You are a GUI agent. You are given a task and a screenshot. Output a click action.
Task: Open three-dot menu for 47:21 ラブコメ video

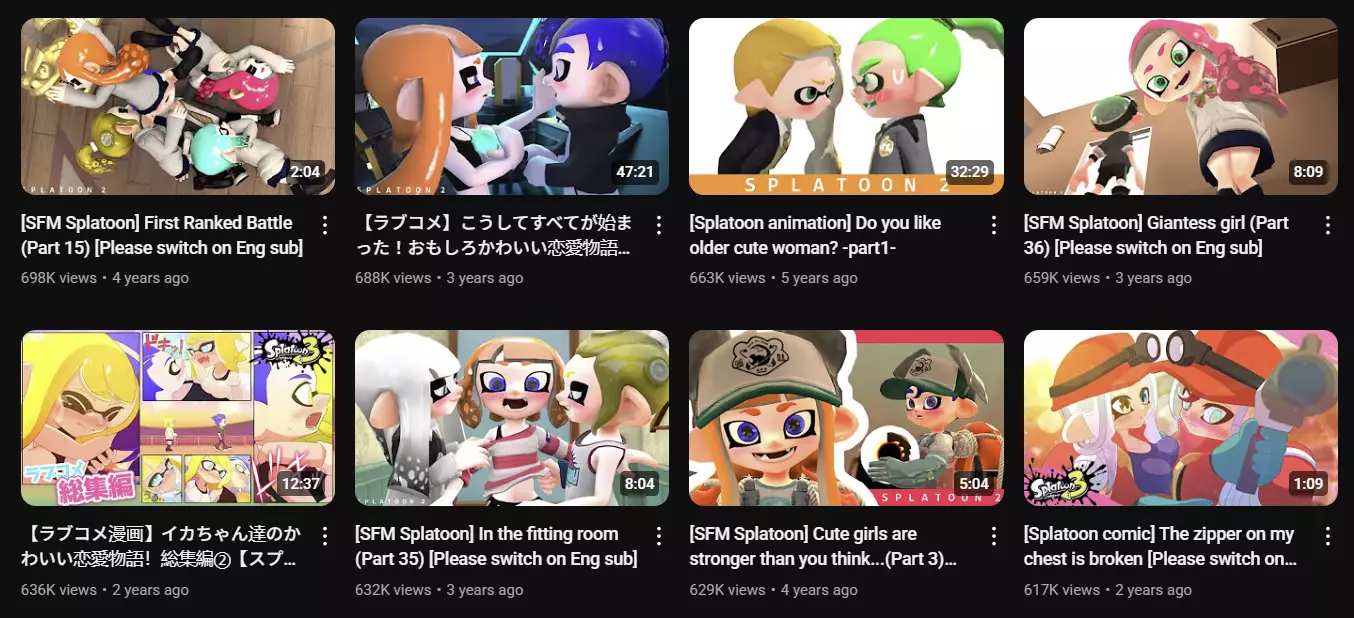[659, 225]
